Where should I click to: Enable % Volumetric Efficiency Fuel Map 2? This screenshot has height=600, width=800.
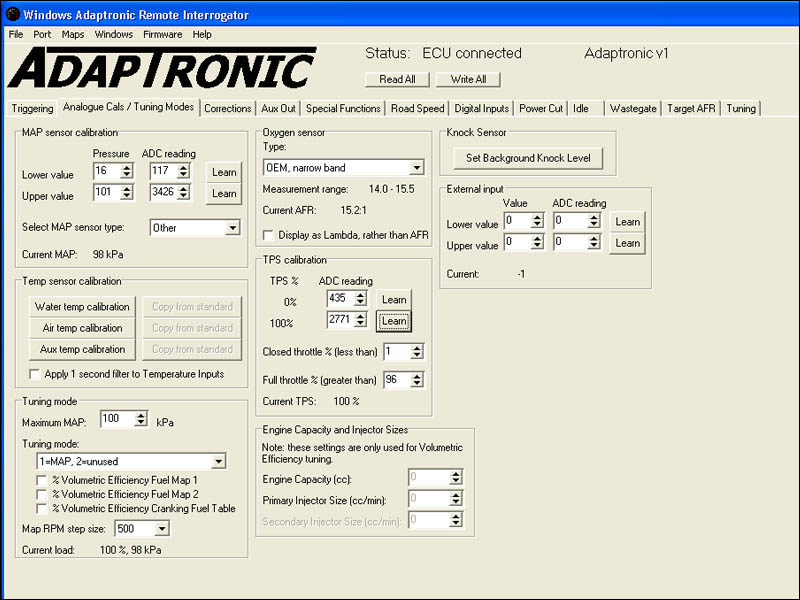41,495
